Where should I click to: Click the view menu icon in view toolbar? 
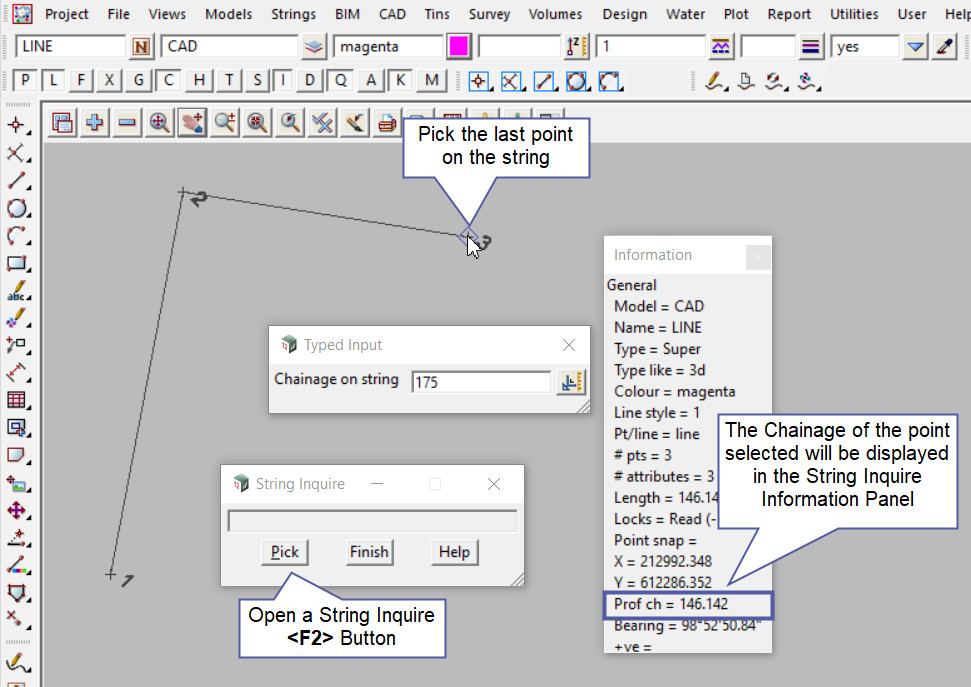[62, 123]
